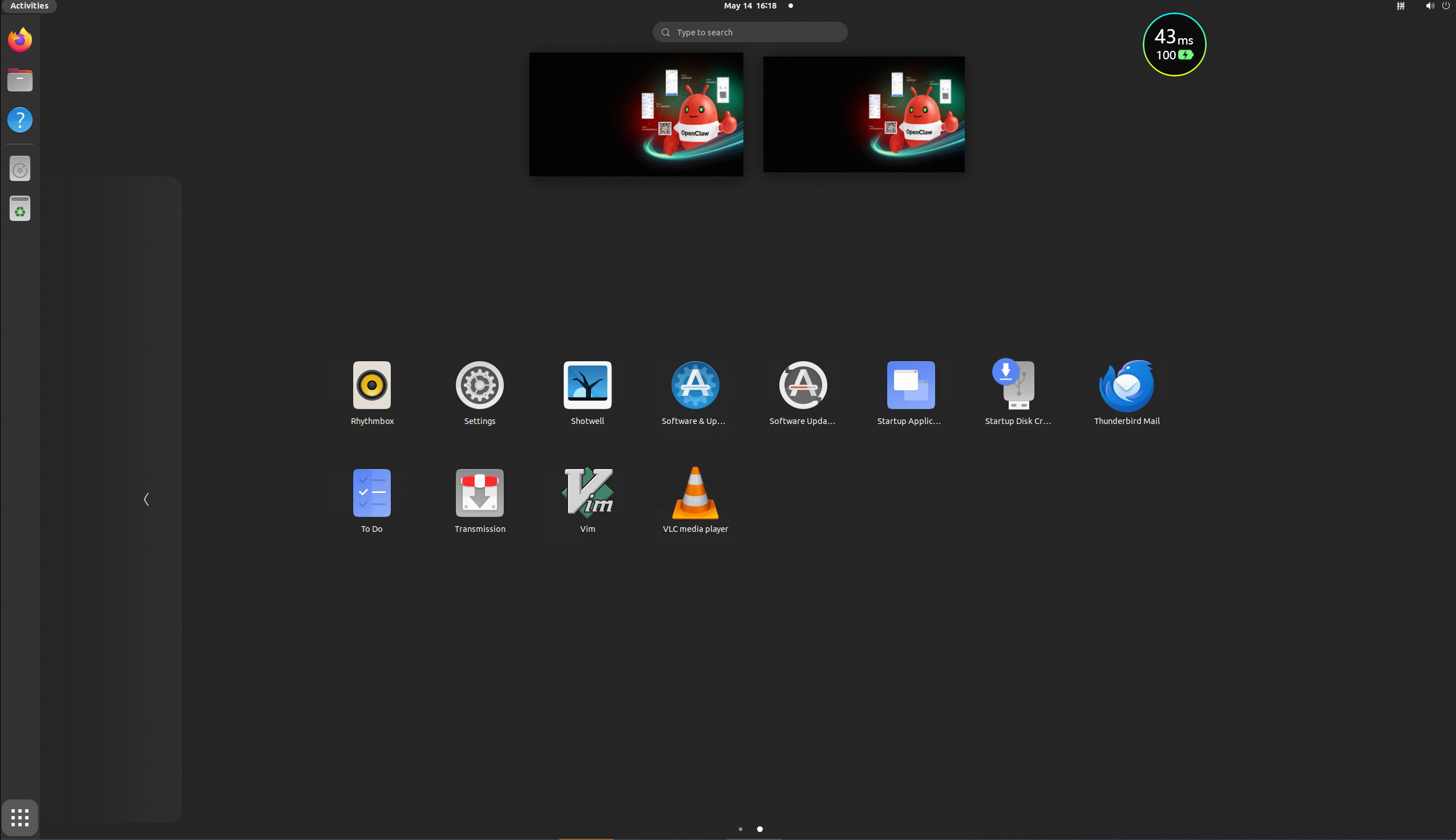Click the Activities button

tap(30, 6)
